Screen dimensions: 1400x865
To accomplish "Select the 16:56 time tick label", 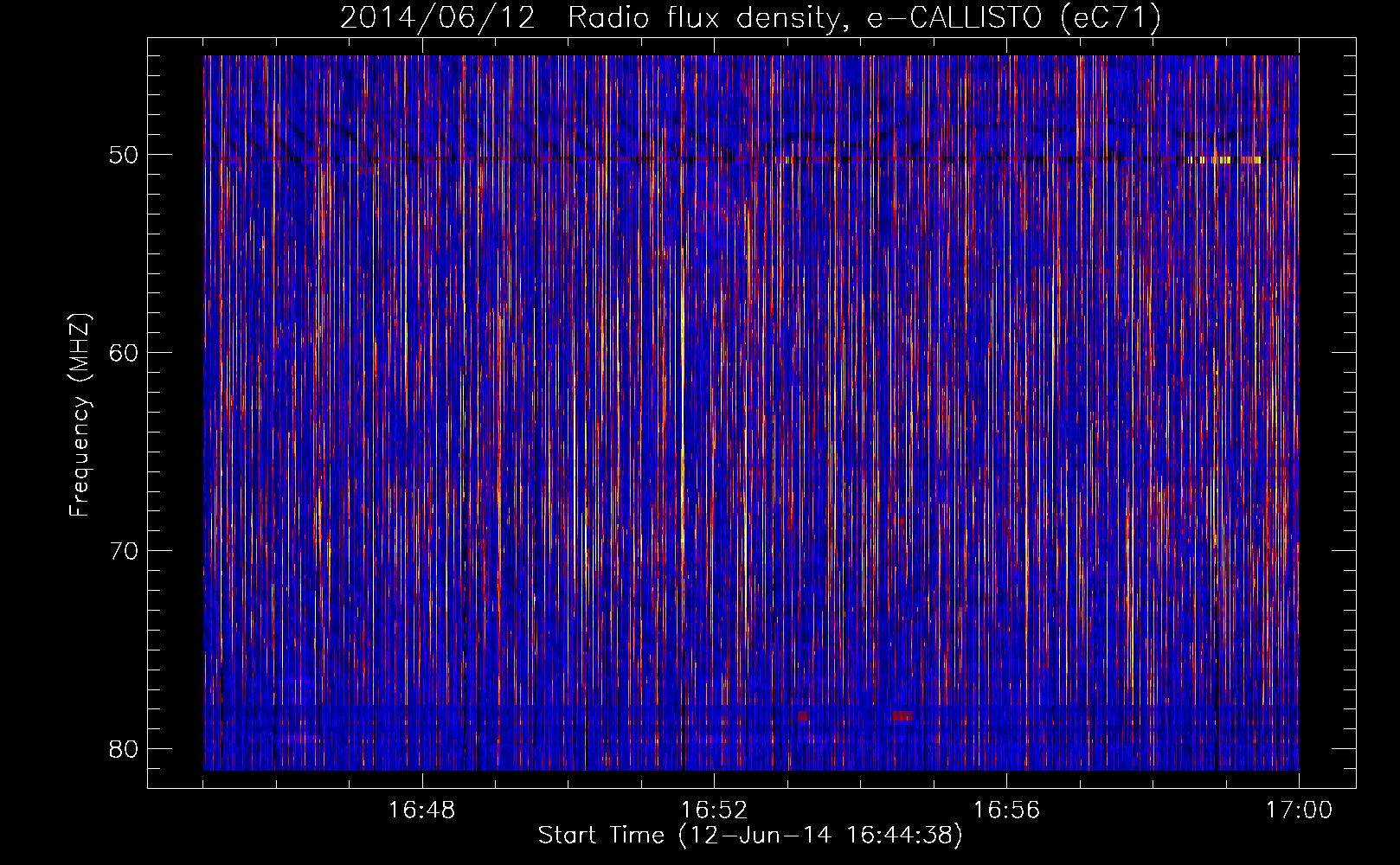I will click(x=1006, y=811).
